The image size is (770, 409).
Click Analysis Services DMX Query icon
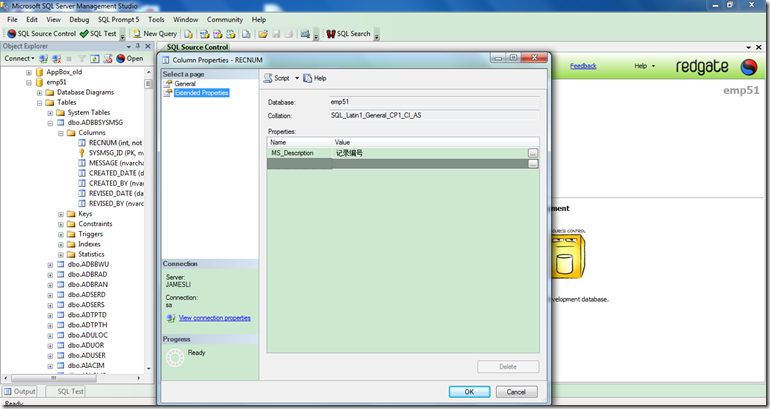point(218,34)
